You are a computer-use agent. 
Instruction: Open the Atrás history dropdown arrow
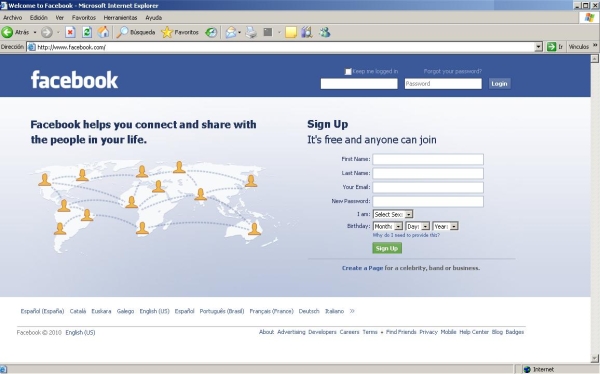pos(35,33)
